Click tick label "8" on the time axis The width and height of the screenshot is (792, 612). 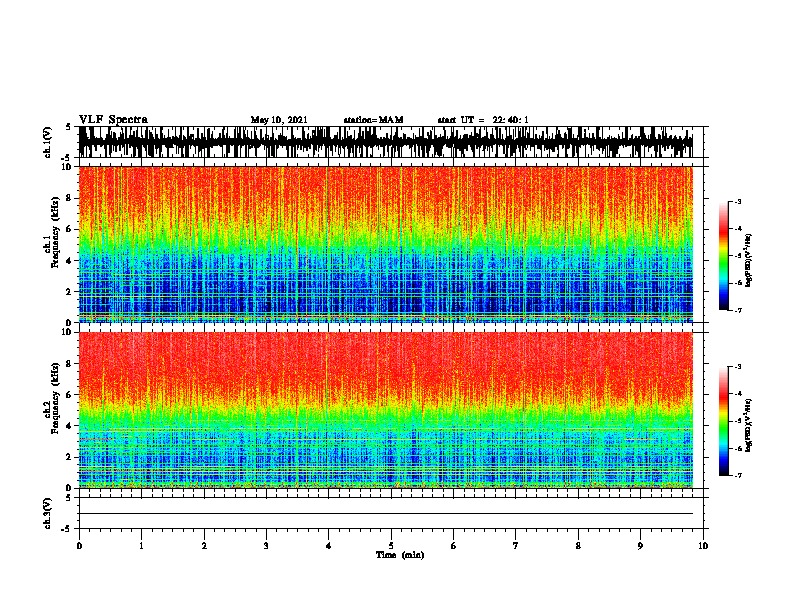point(578,546)
